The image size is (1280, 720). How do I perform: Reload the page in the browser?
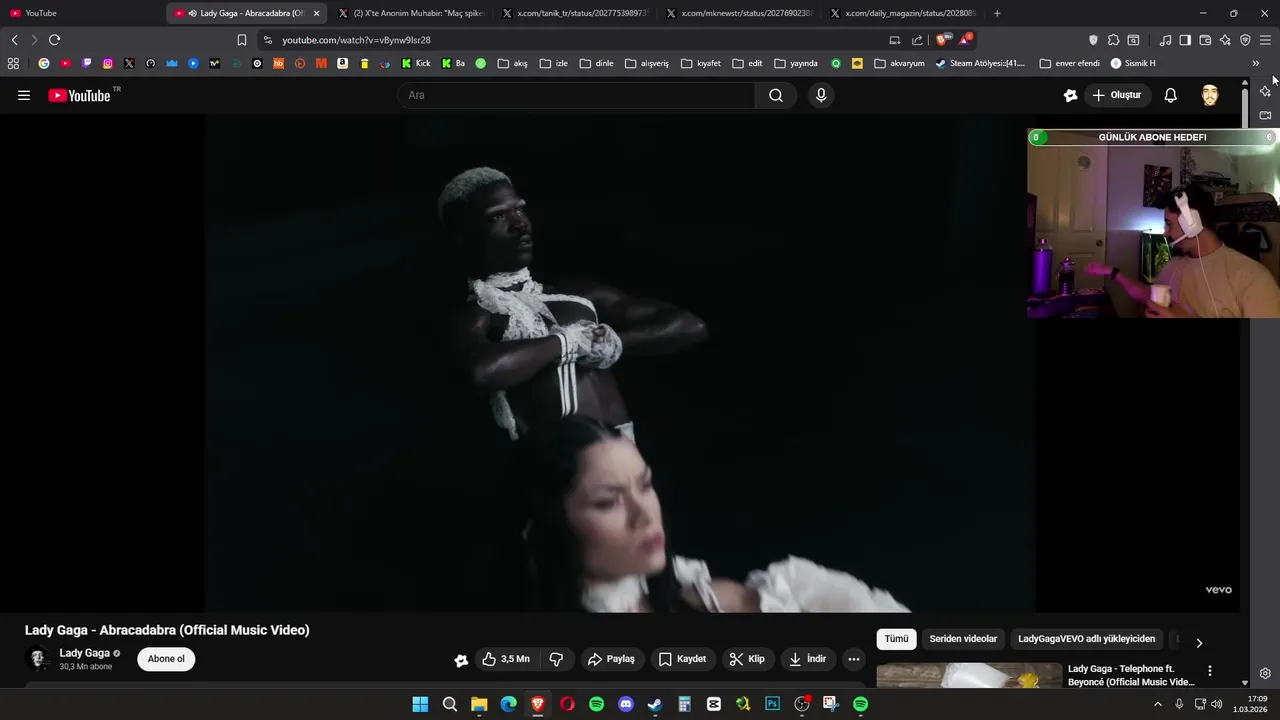coord(54,40)
